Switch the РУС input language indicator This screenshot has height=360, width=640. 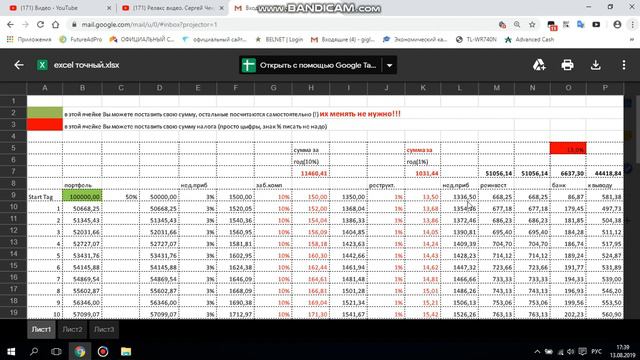(596, 351)
